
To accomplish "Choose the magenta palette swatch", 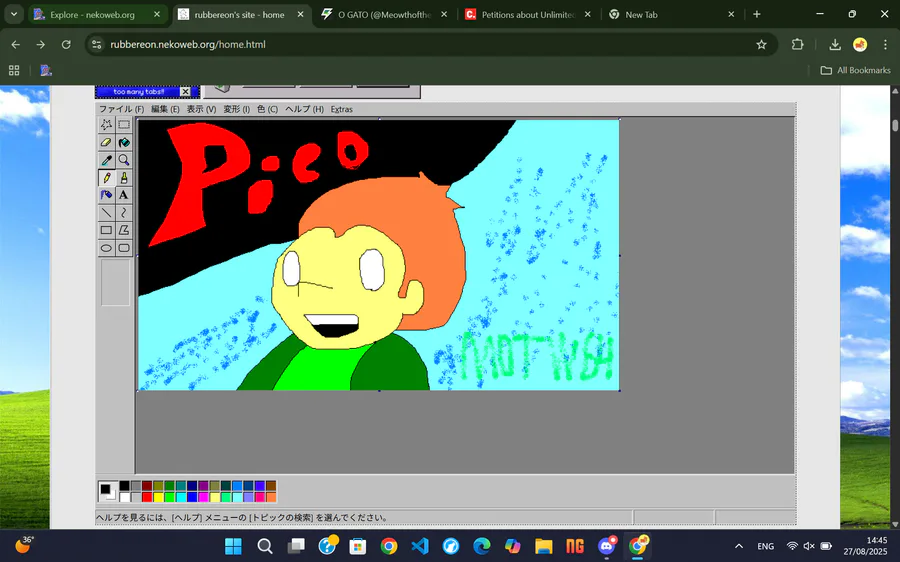I will point(203,497).
